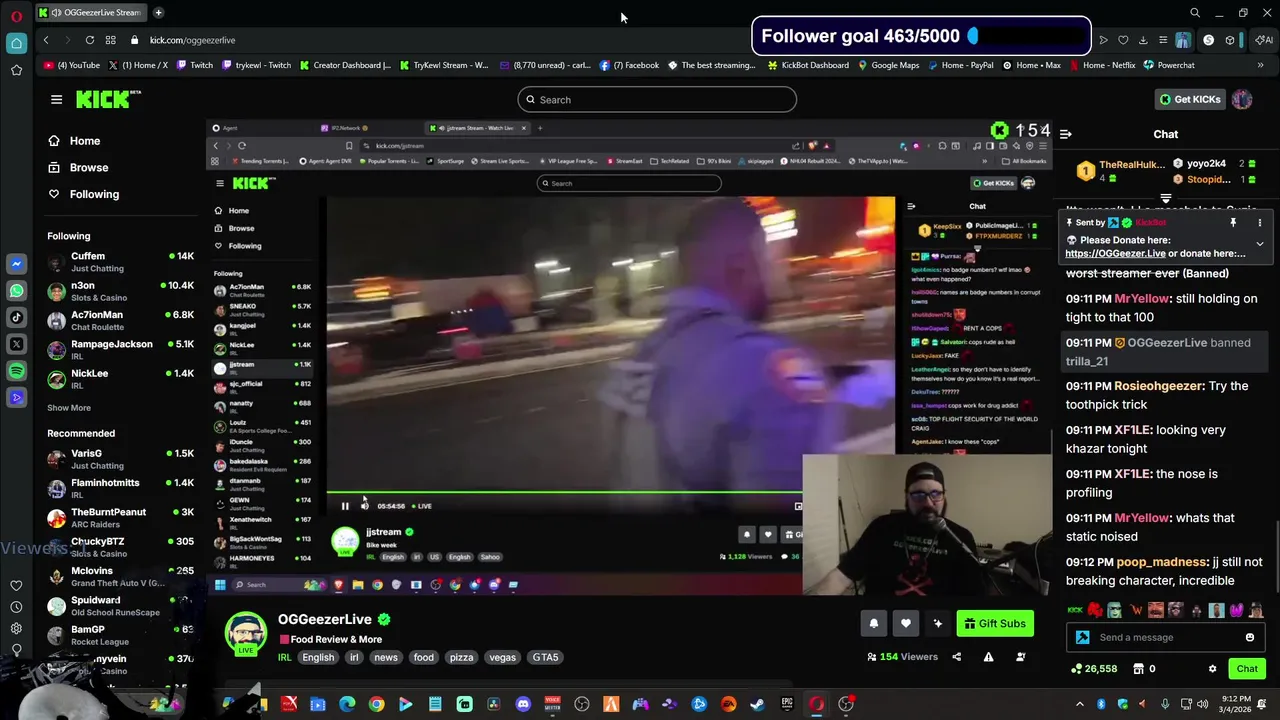
Task: Go back in Opera browser
Action: point(46,40)
